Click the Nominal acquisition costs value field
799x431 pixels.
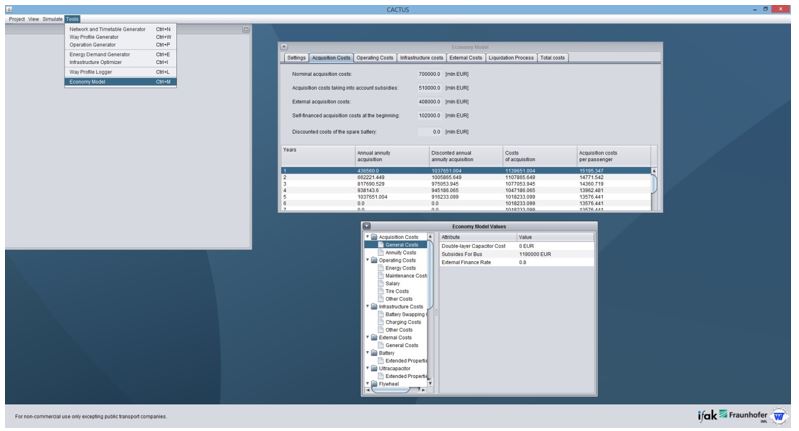(x=428, y=75)
